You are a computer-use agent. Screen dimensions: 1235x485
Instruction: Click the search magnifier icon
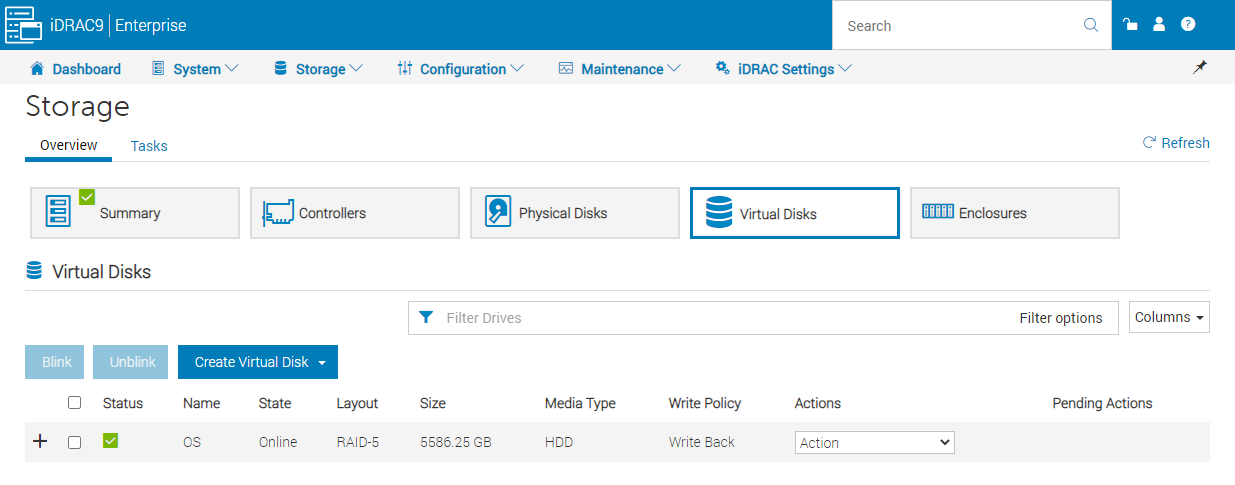1091,26
